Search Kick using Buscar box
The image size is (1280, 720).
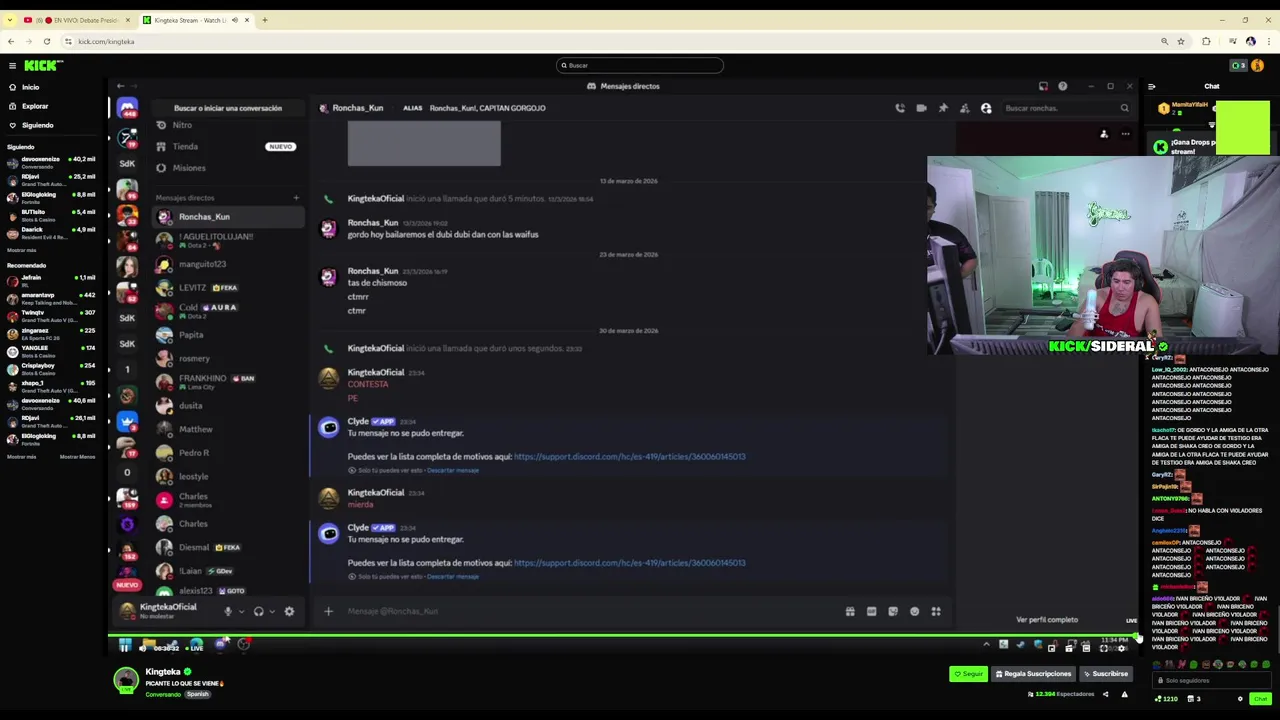coord(640,65)
